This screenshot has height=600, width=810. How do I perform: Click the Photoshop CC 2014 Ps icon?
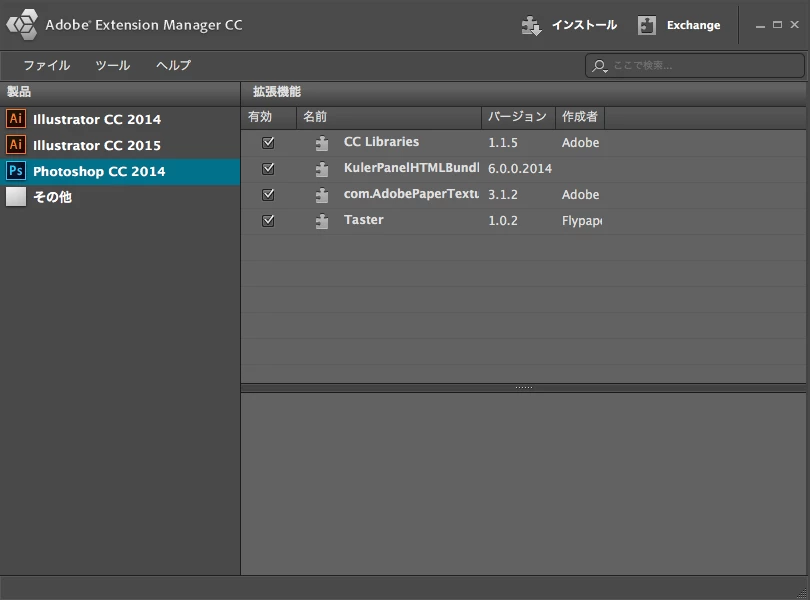click(16, 171)
